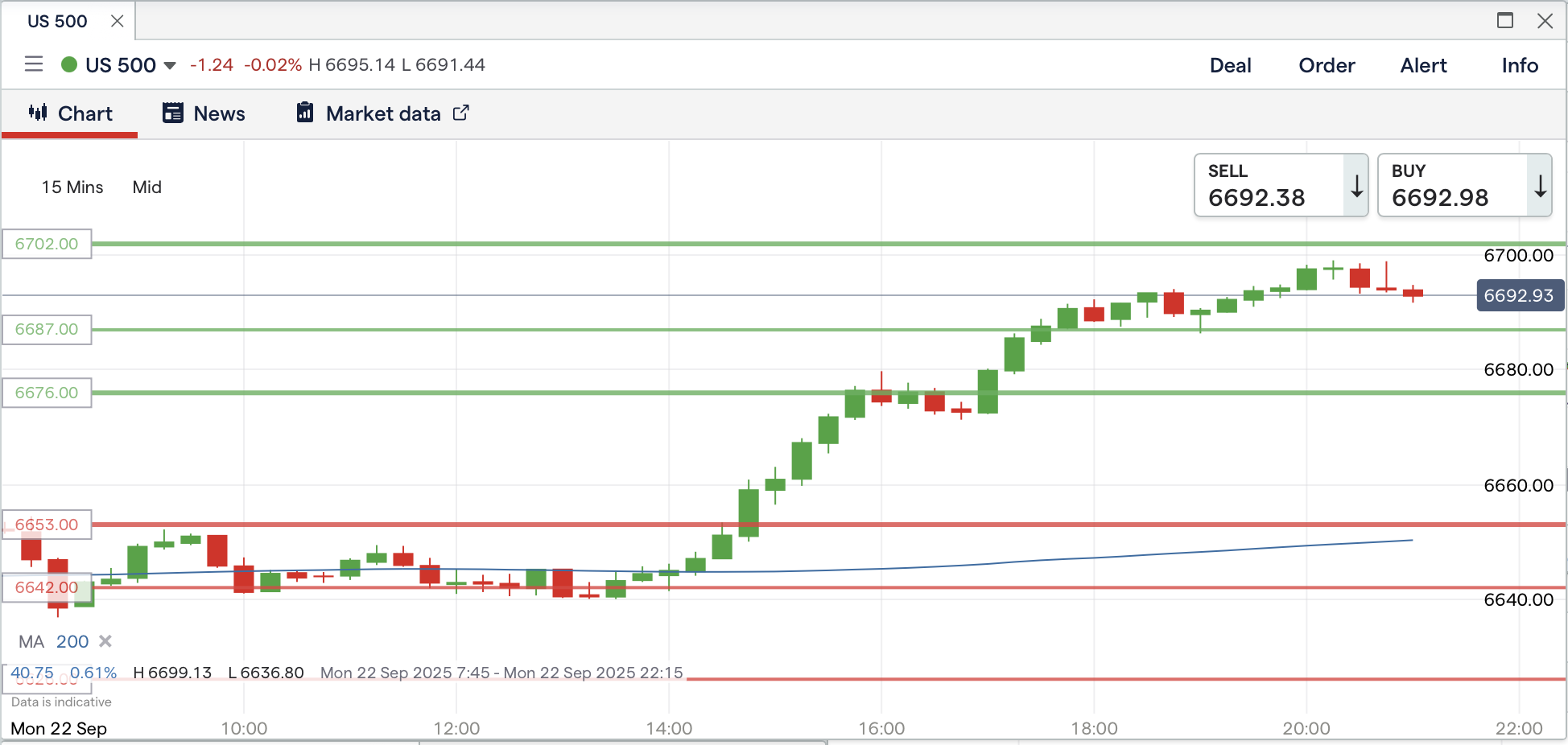
Task: Remove the MA 200 indicator
Action: point(105,641)
